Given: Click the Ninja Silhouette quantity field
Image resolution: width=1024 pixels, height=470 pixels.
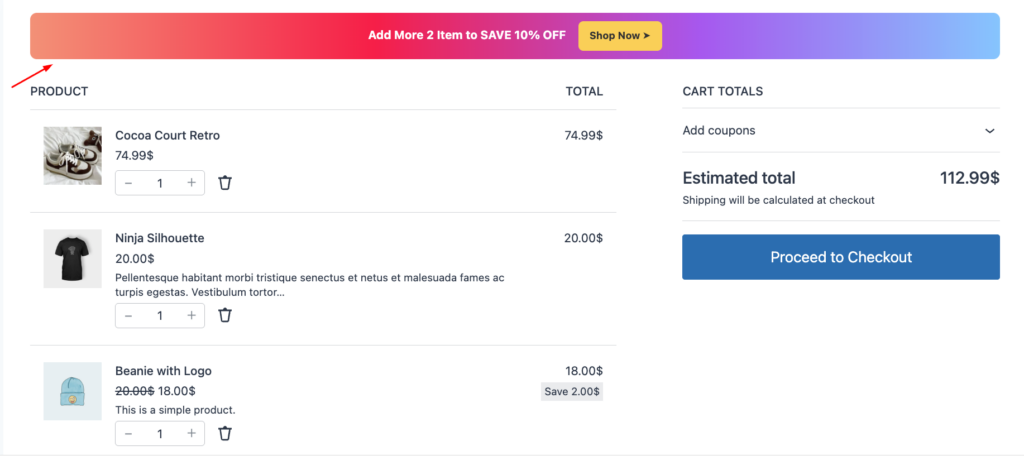Looking at the screenshot, I should 159,315.
